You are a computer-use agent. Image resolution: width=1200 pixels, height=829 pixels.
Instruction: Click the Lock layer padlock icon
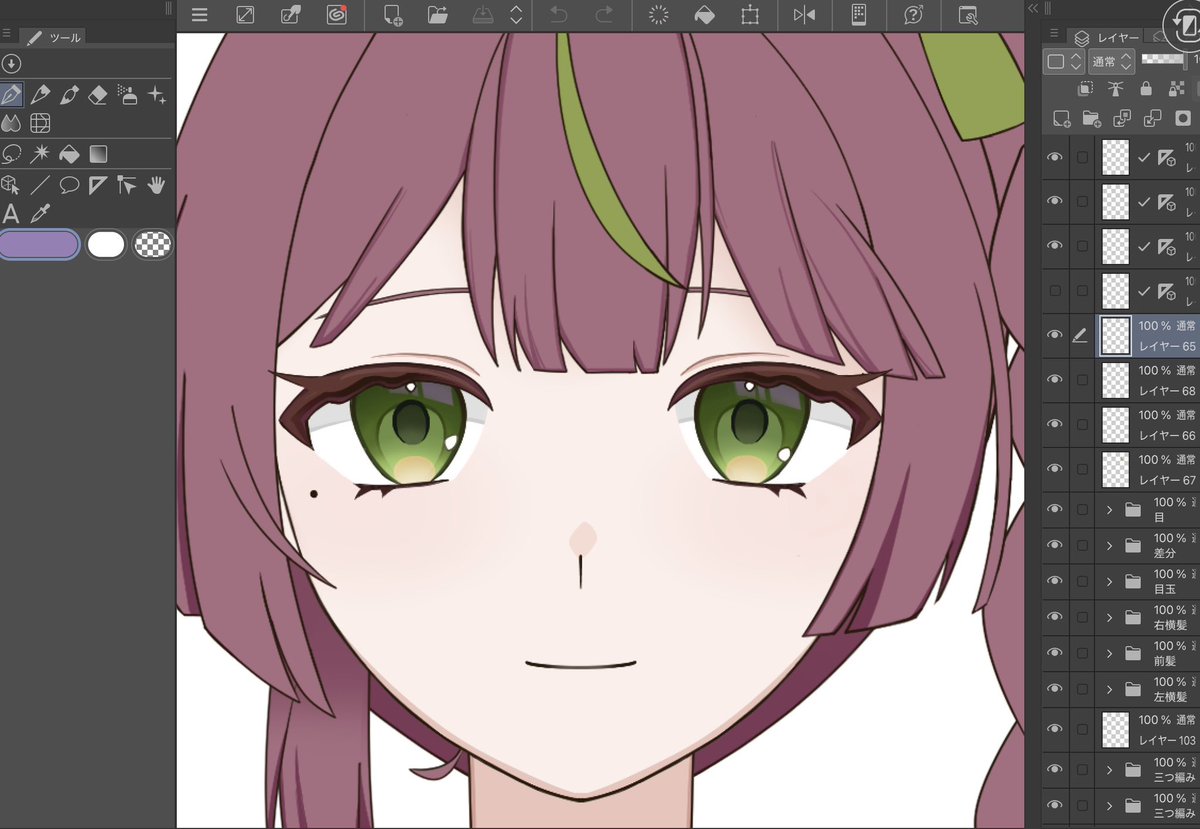coord(1146,90)
